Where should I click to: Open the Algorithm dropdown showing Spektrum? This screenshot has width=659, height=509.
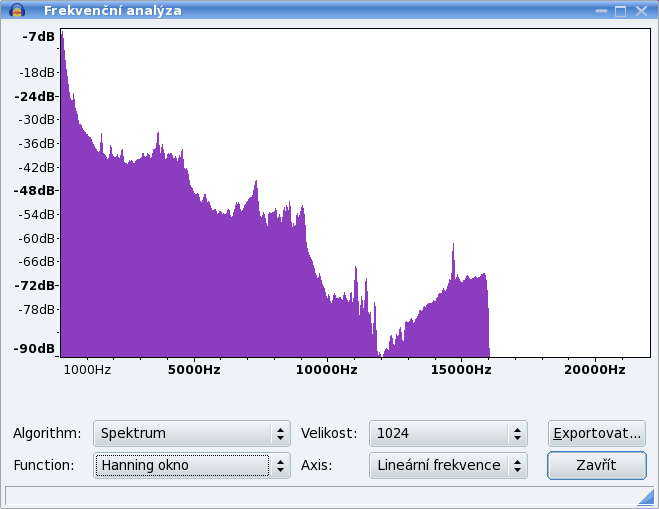192,433
